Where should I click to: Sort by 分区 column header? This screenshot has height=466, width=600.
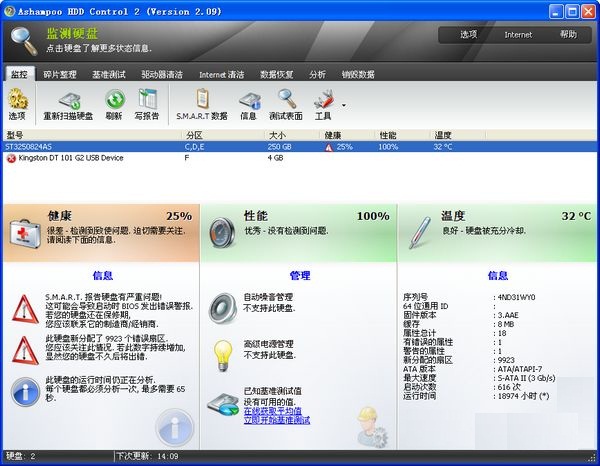pyautogui.click(x=222, y=135)
